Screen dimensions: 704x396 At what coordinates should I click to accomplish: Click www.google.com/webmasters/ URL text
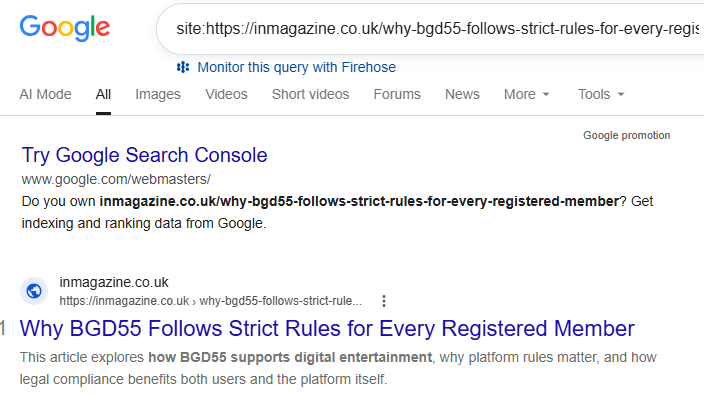[x=116, y=179]
